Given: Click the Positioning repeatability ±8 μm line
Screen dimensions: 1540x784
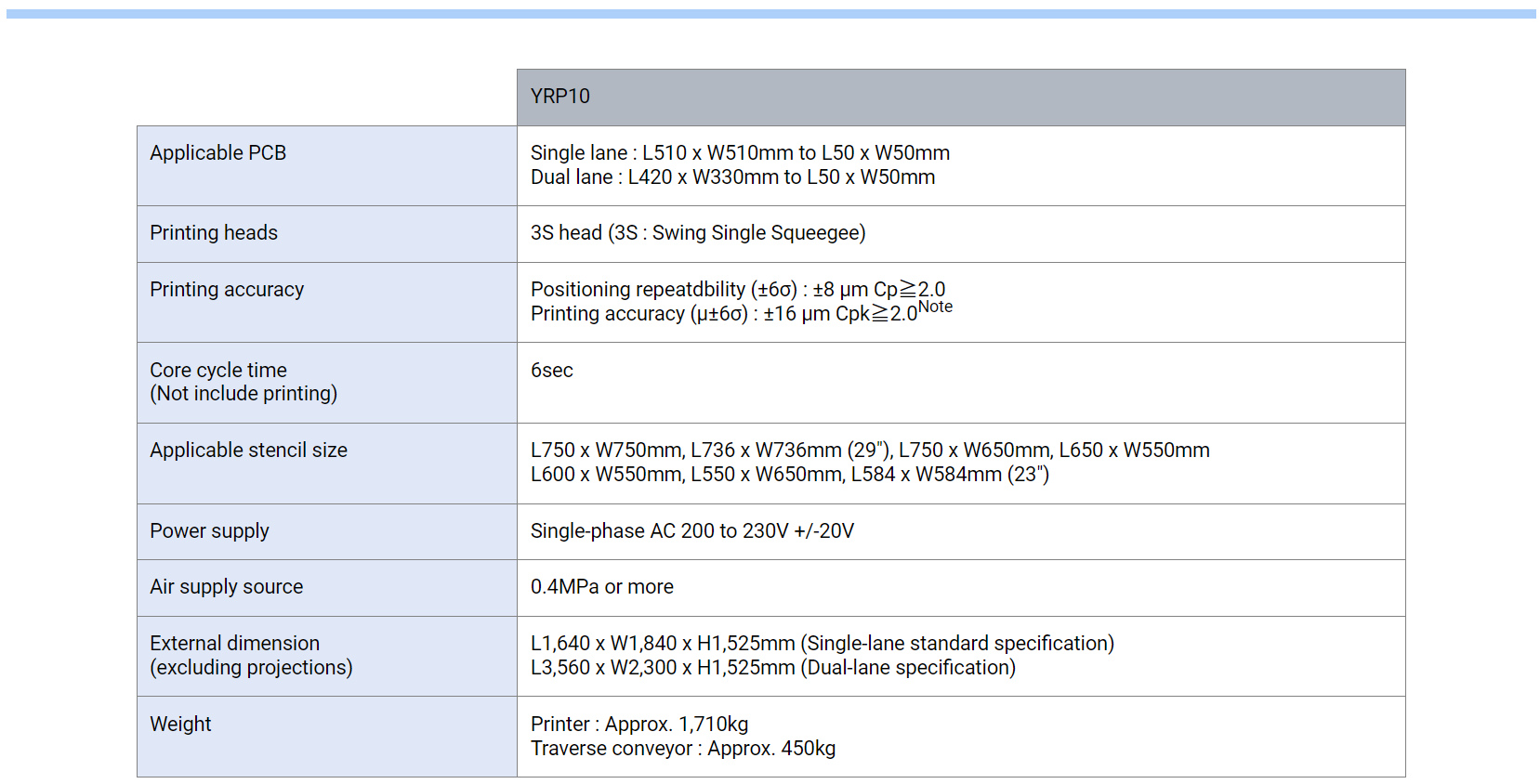Looking at the screenshot, I should (737, 290).
